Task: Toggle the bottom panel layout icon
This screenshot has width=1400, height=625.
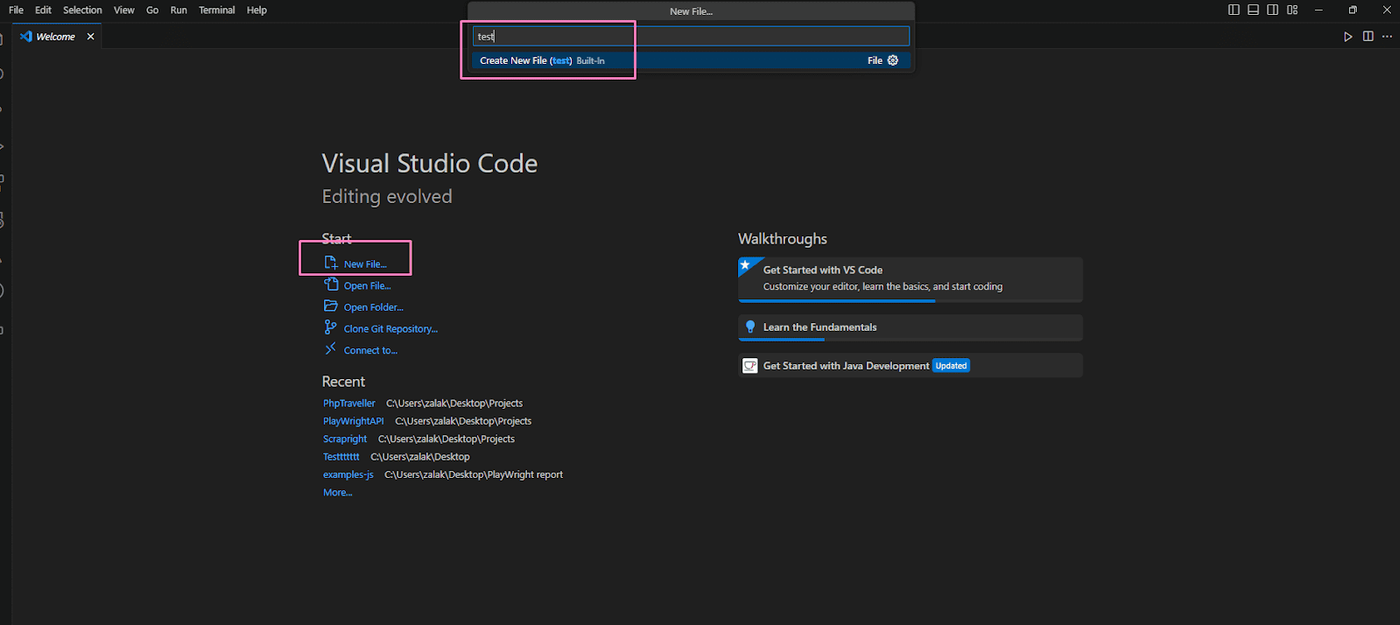Action: tap(1253, 10)
